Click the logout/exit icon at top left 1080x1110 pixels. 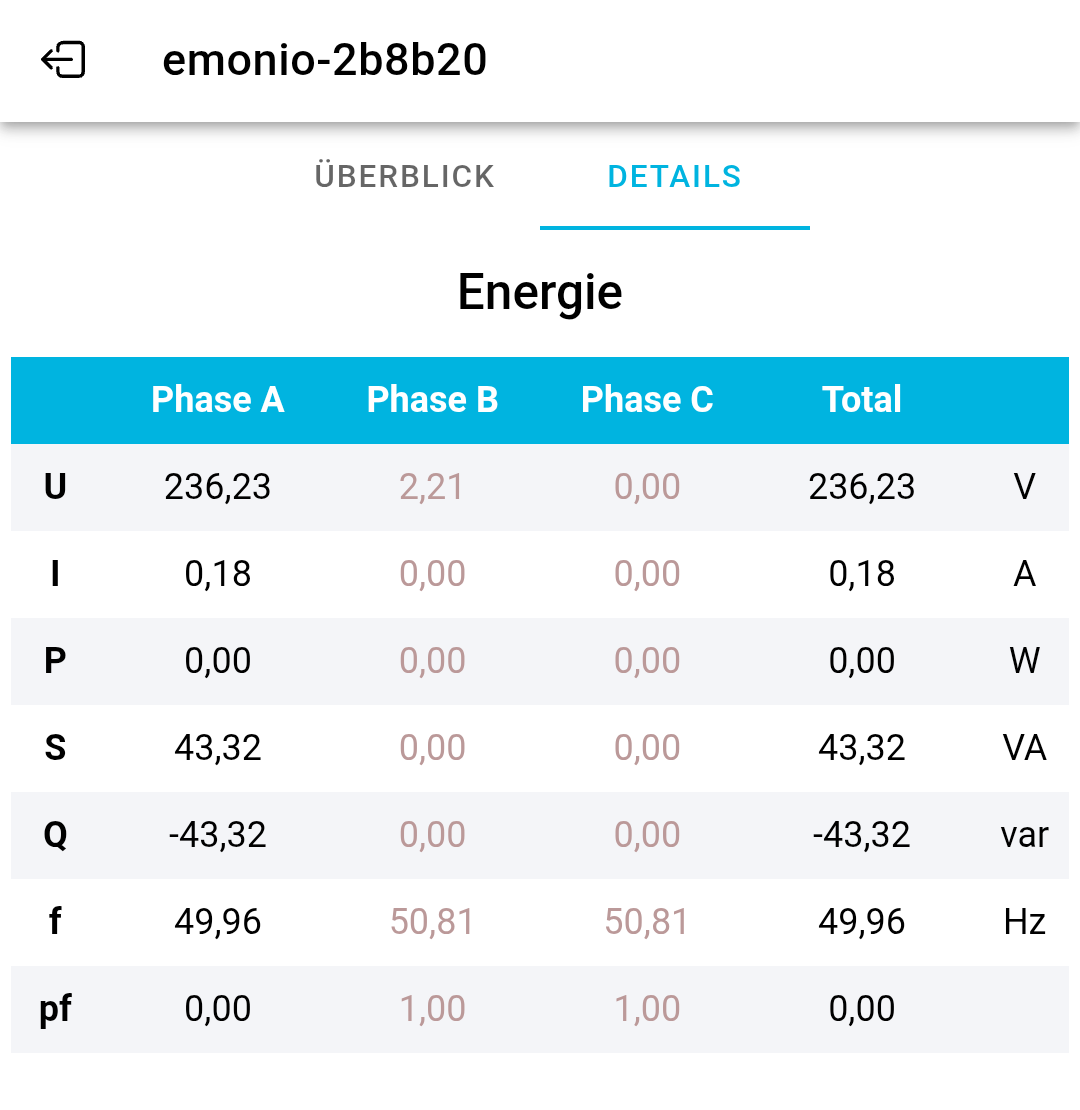[x=63, y=61]
